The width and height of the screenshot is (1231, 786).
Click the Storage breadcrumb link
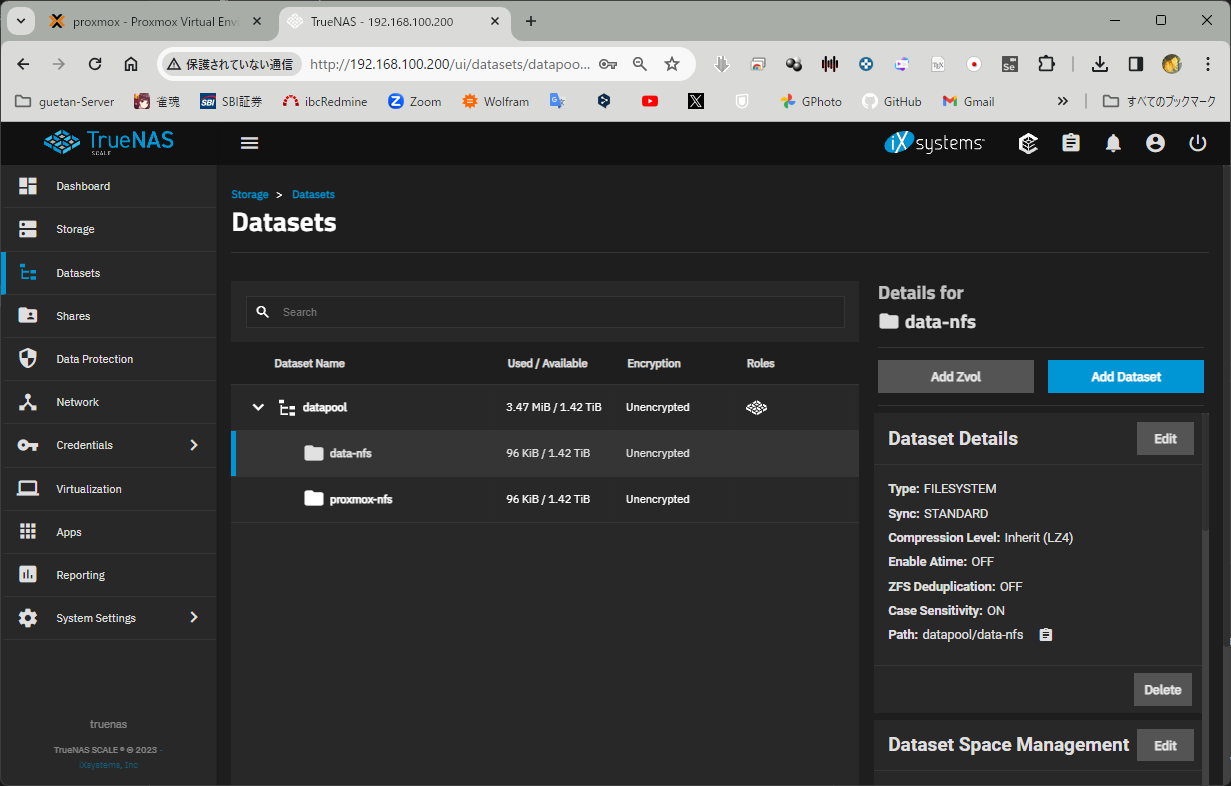point(250,195)
